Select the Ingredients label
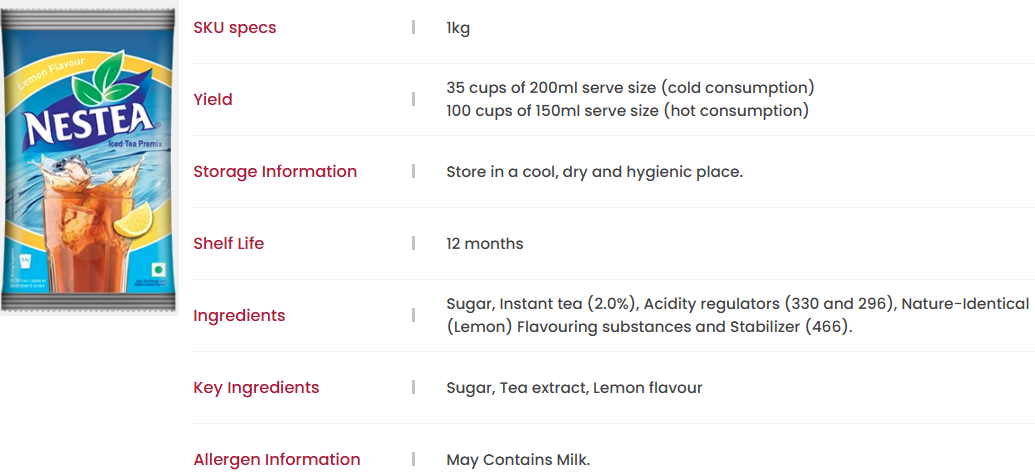1035x474 pixels. 239,316
